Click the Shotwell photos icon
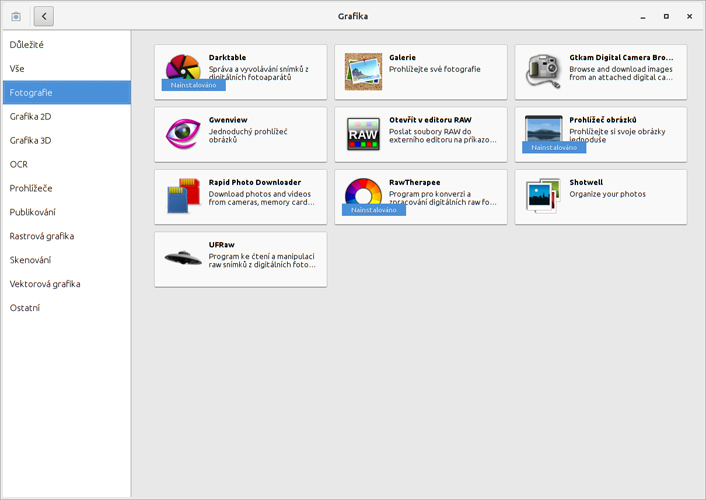 point(543,195)
